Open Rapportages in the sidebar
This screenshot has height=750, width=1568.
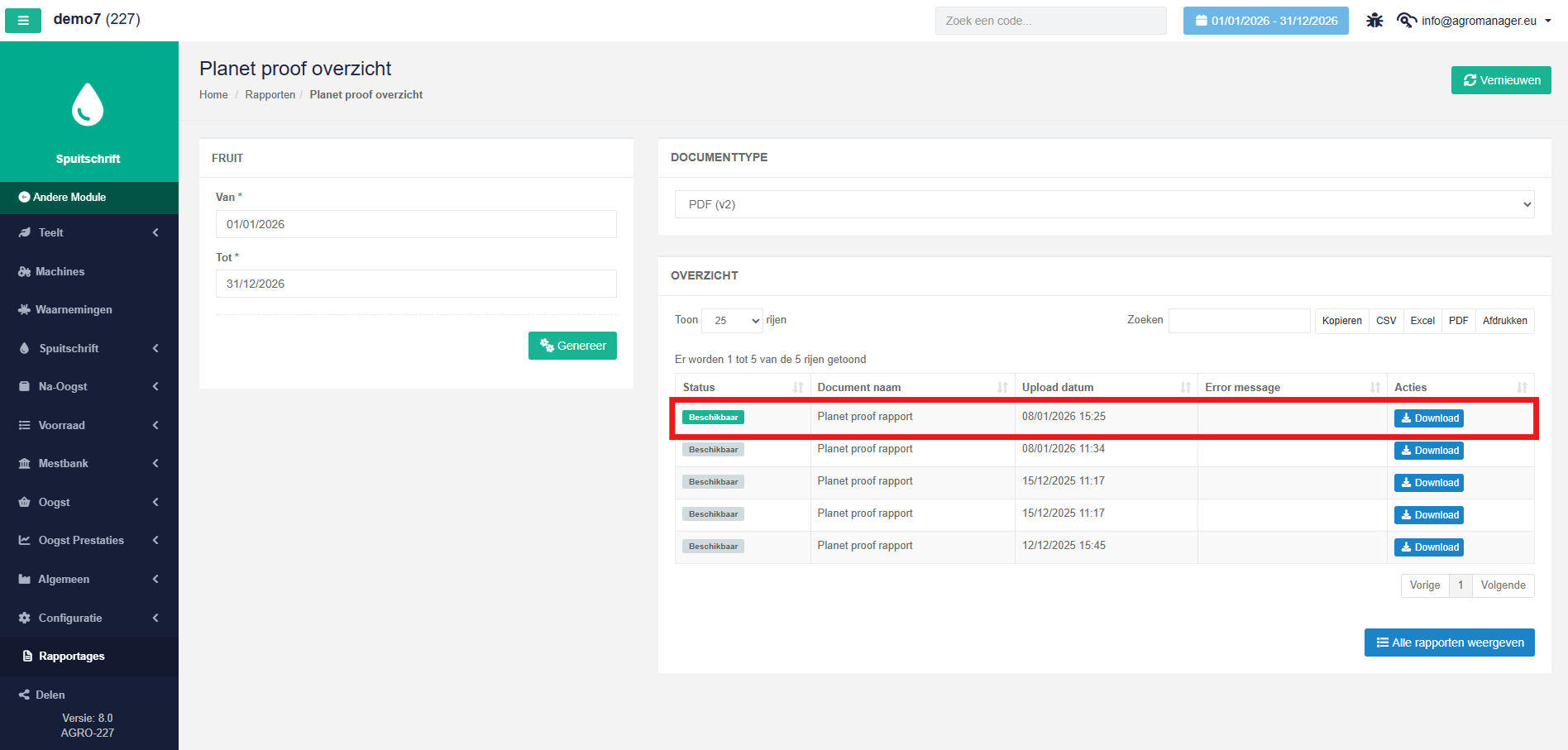click(89, 657)
